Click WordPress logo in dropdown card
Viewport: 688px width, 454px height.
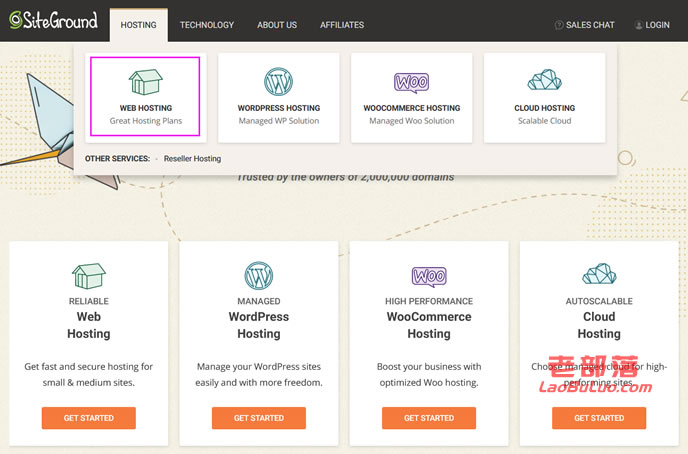point(279,82)
